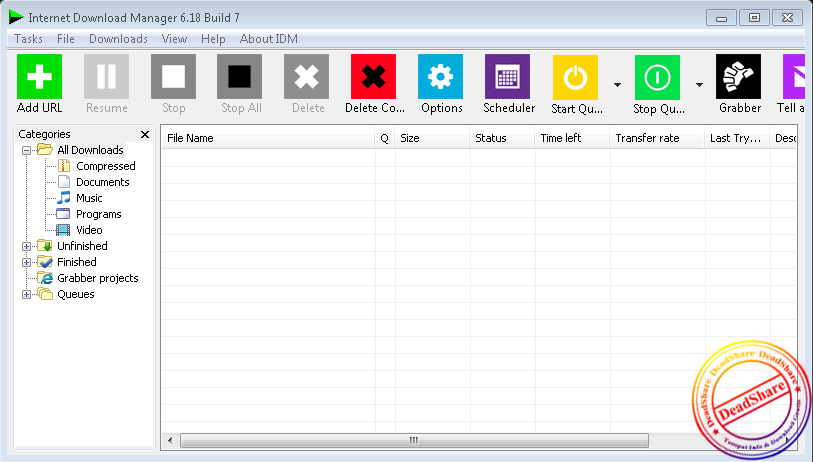This screenshot has height=462, width=813.
Task: Launch the Grabber fist icon
Action: coord(738,77)
